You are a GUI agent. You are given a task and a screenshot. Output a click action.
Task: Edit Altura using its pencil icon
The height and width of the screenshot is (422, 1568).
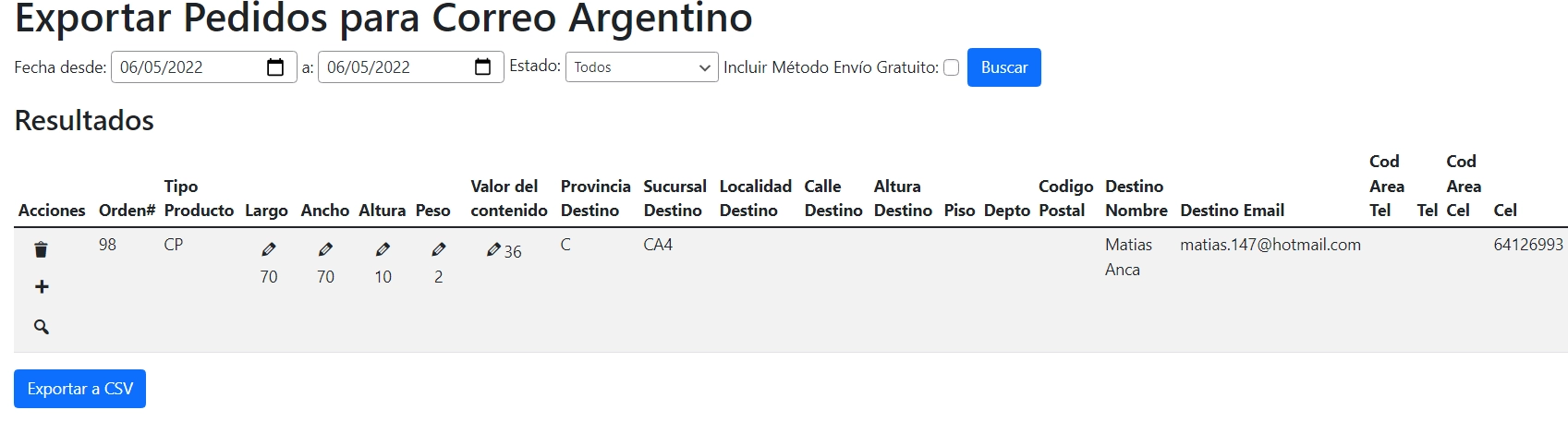pyautogui.click(x=383, y=249)
